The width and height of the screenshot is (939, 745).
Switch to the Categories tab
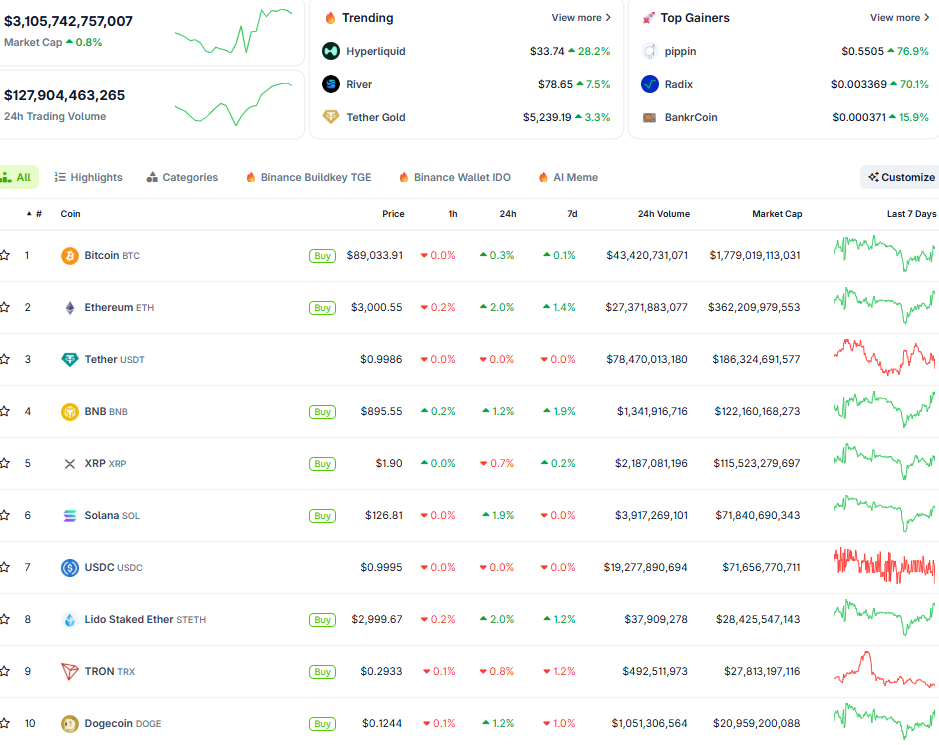pos(182,177)
